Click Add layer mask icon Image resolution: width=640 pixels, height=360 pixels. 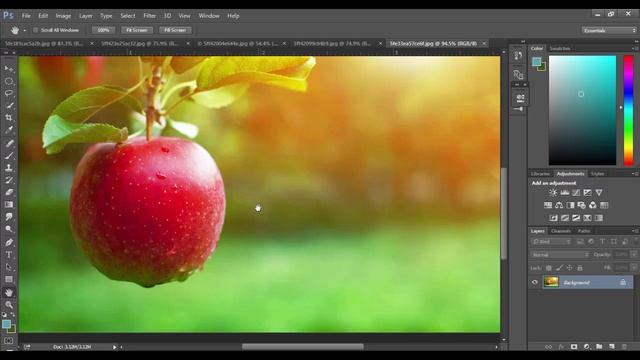point(574,347)
